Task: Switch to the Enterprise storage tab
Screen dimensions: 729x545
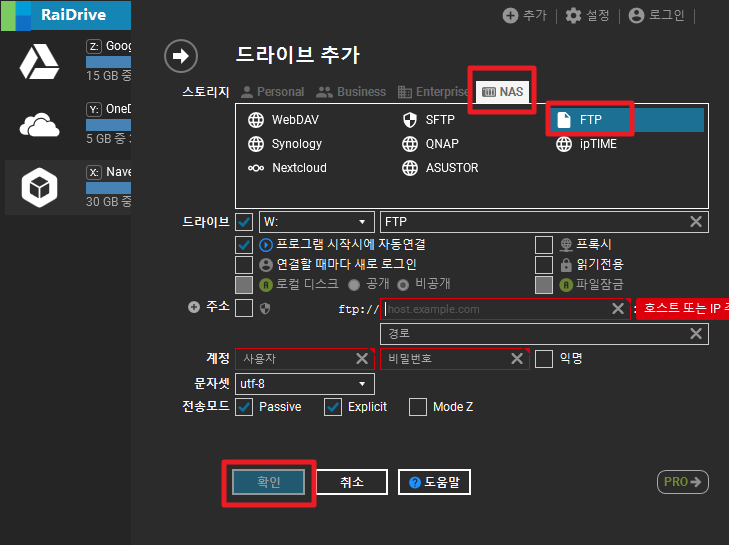Action: point(433,92)
